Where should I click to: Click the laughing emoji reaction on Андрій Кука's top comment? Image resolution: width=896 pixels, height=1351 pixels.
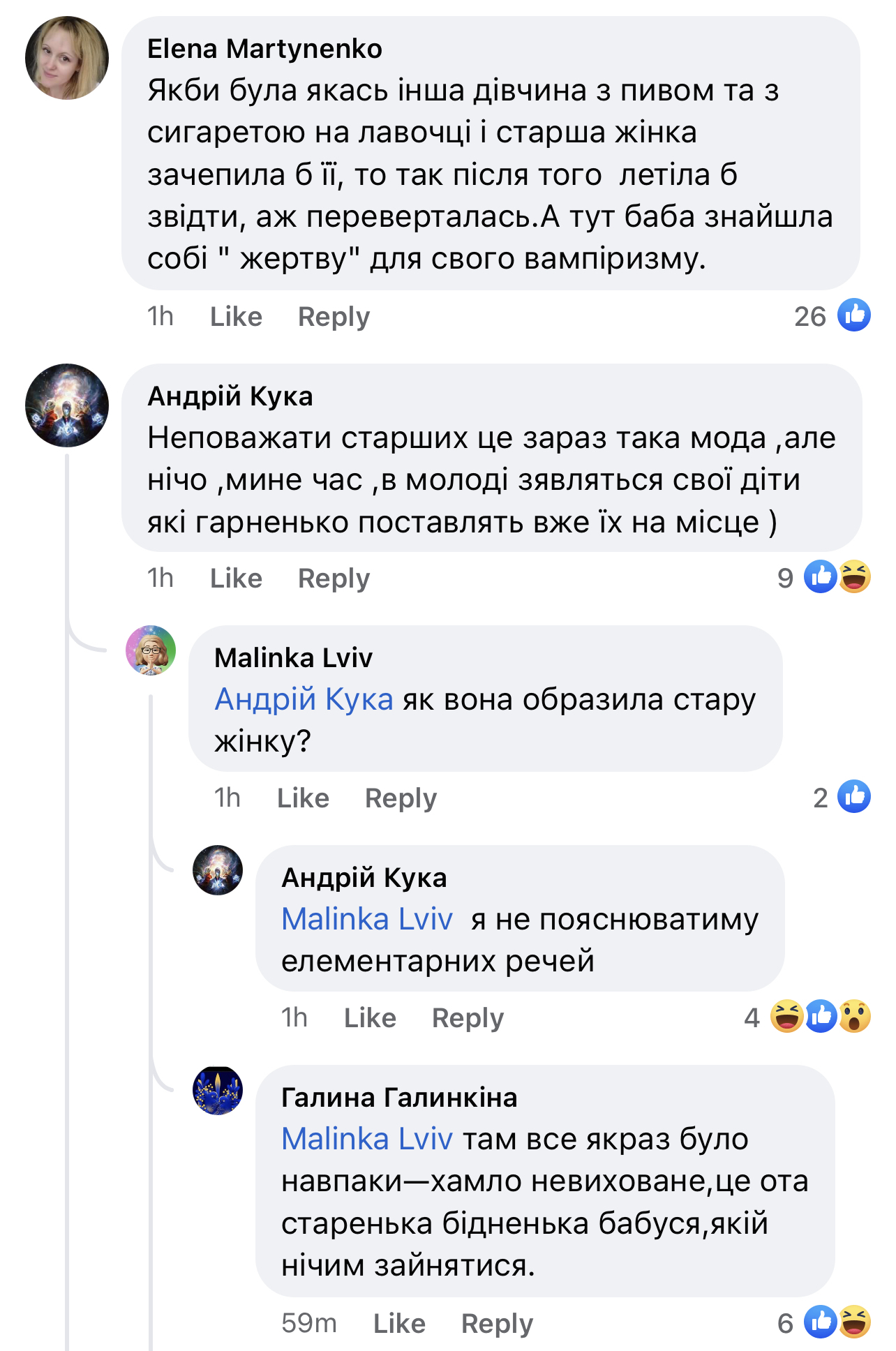[x=855, y=577]
